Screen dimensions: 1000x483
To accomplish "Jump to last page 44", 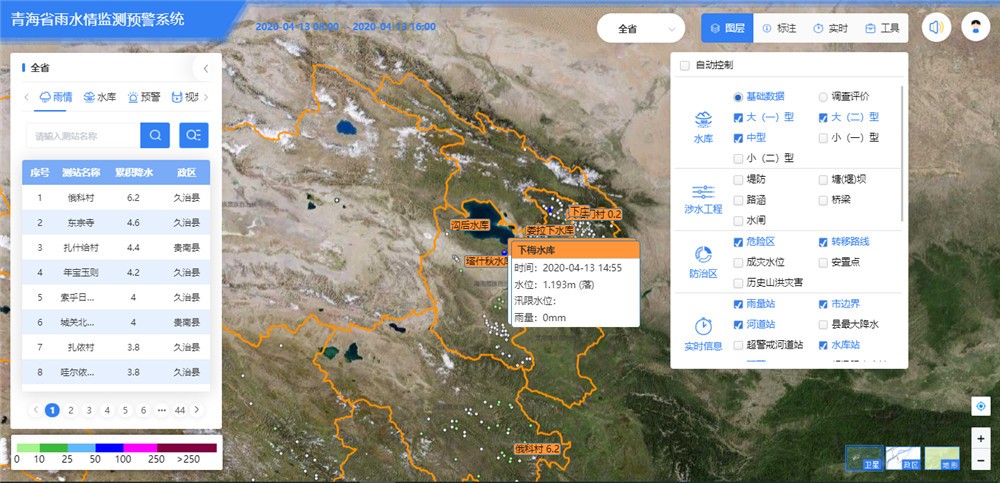I will 180,410.
